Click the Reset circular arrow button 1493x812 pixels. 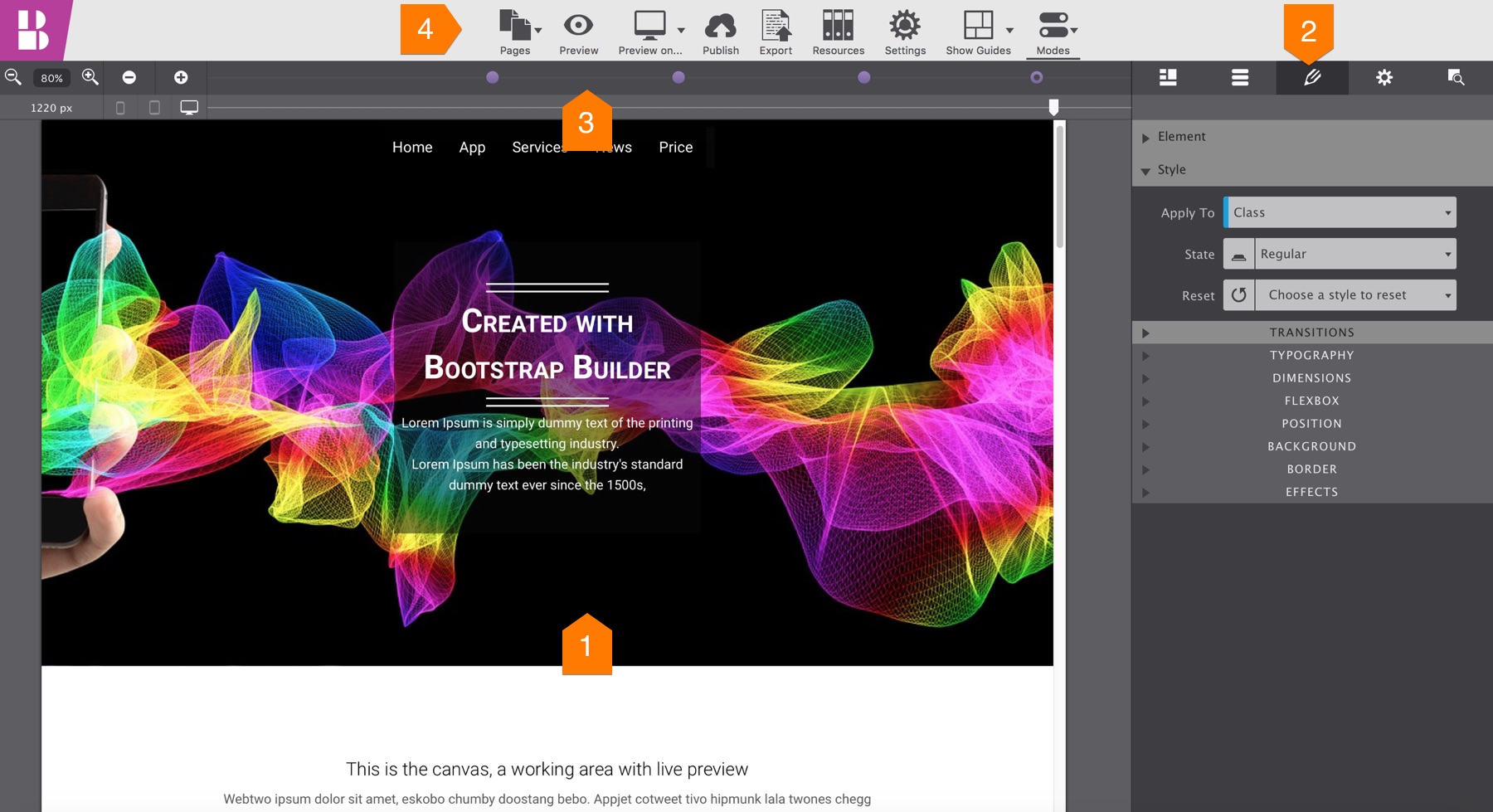tap(1238, 295)
